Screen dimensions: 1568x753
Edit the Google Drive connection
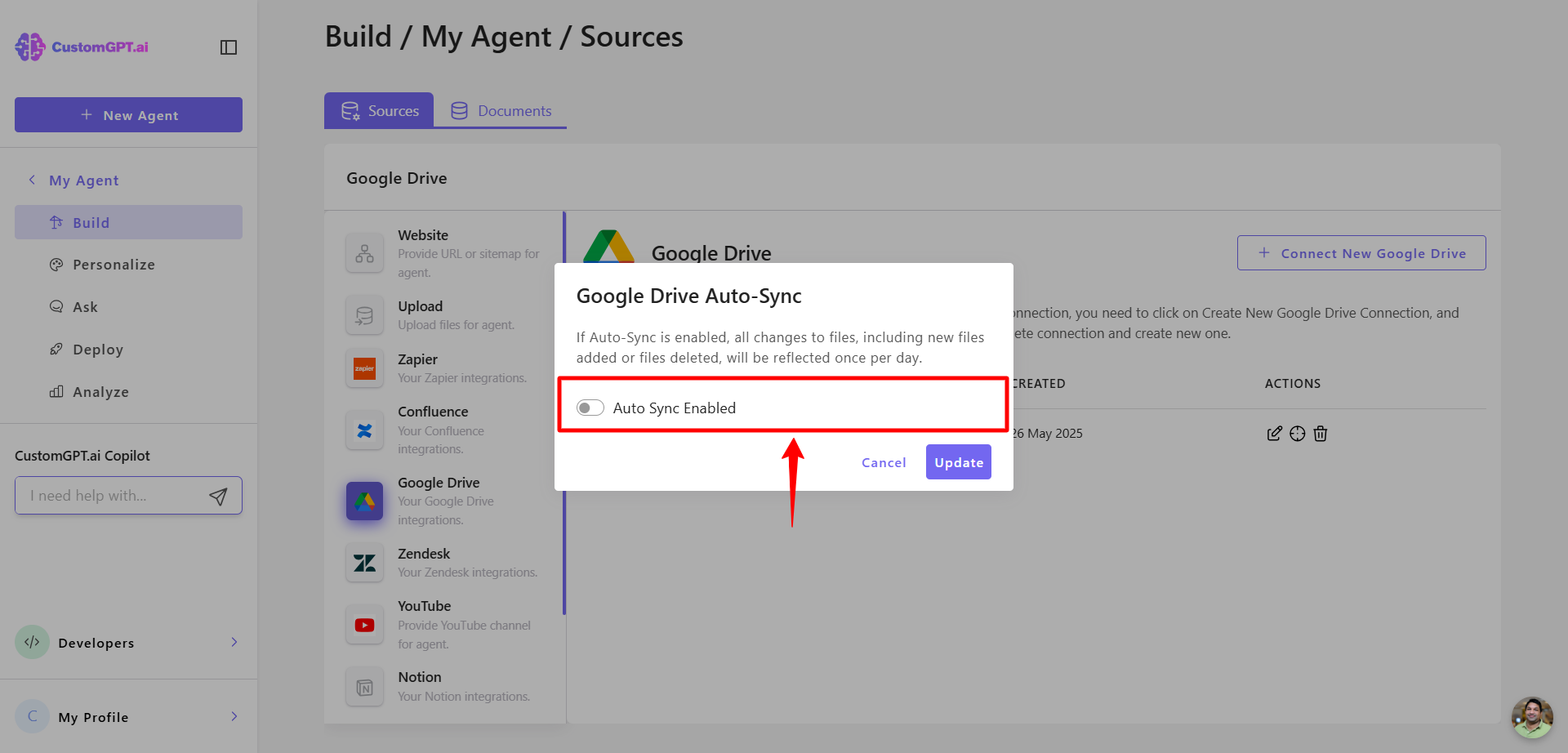pos(1274,434)
